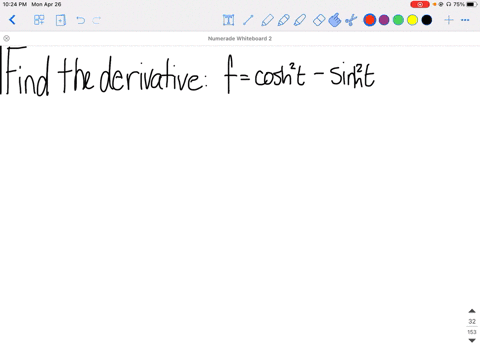The image size is (480, 360).
Task: Select the second pencil tool
Action: coord(283,20)
